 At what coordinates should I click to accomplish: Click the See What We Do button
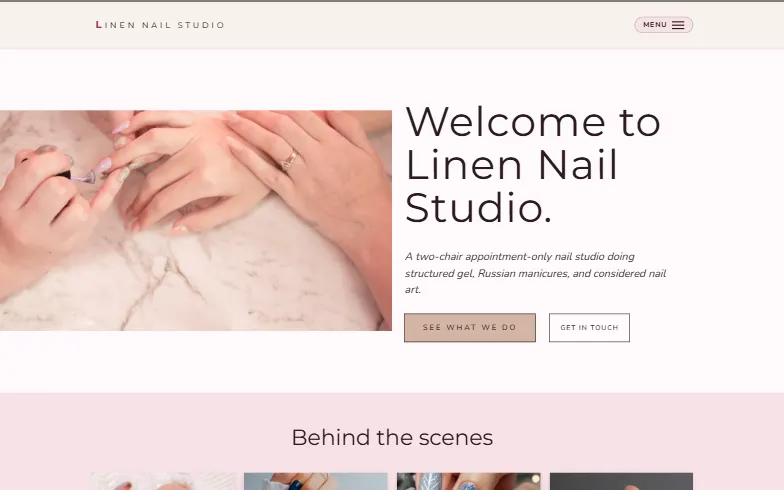(x=470, y=328)
